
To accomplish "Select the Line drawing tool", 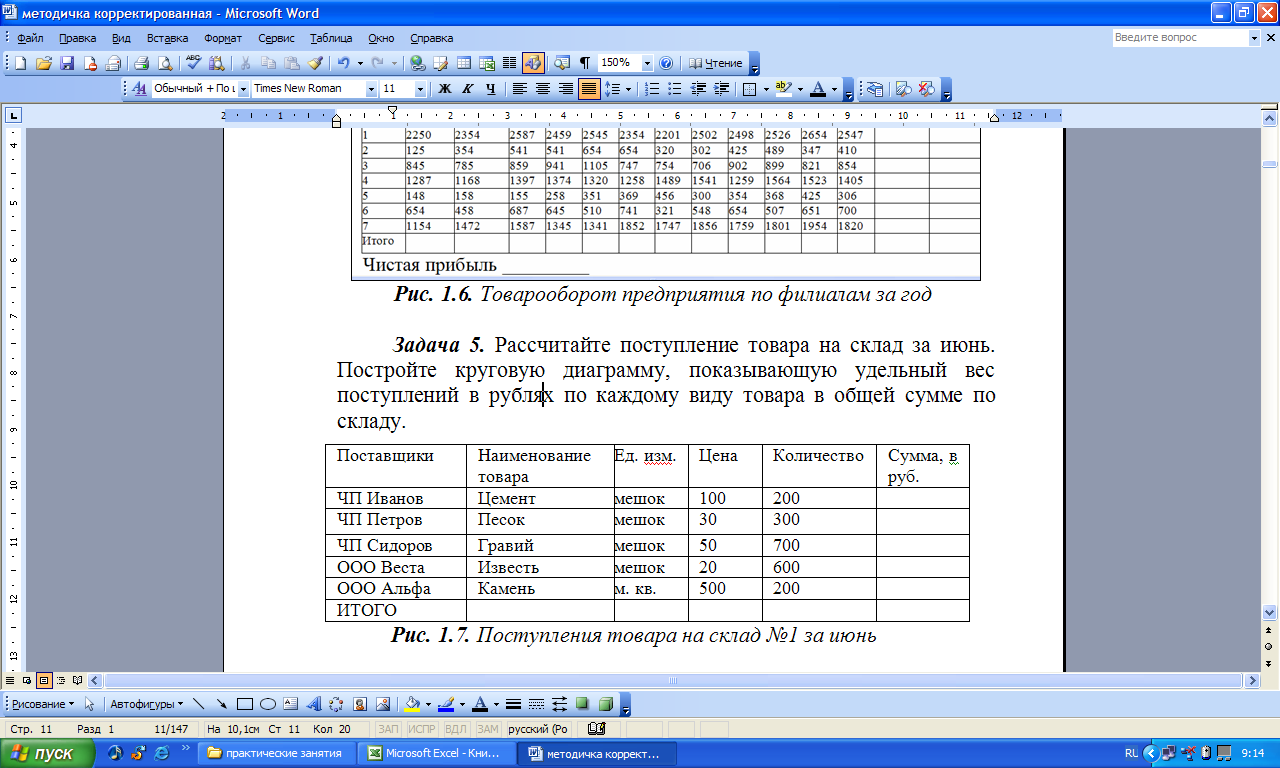I will (198, 703).
